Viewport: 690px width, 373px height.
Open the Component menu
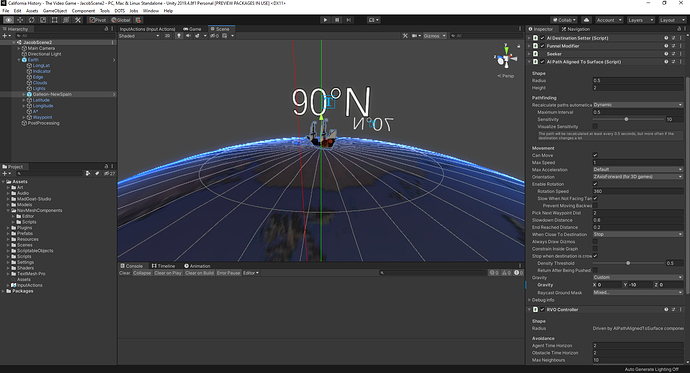click(x=83, y=11)
